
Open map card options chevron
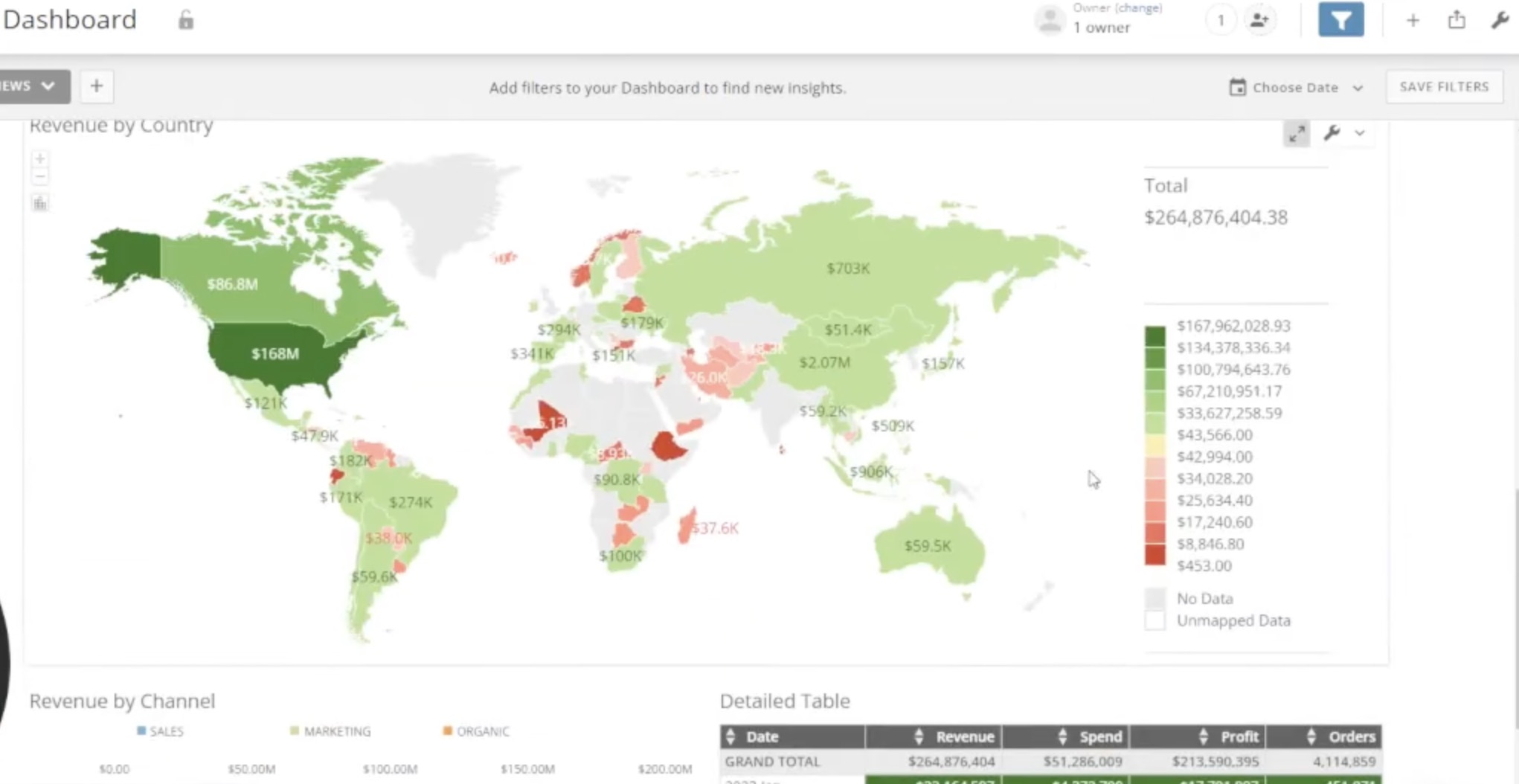pyautogui.click(x=1360, y=133)
